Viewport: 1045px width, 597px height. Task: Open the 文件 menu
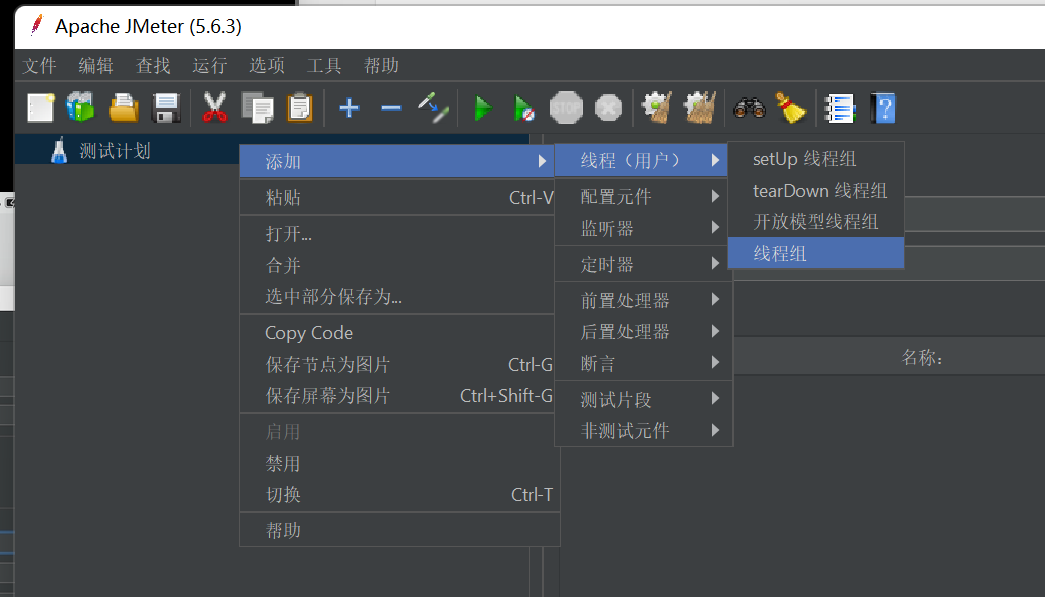click(x=39, y=65)
